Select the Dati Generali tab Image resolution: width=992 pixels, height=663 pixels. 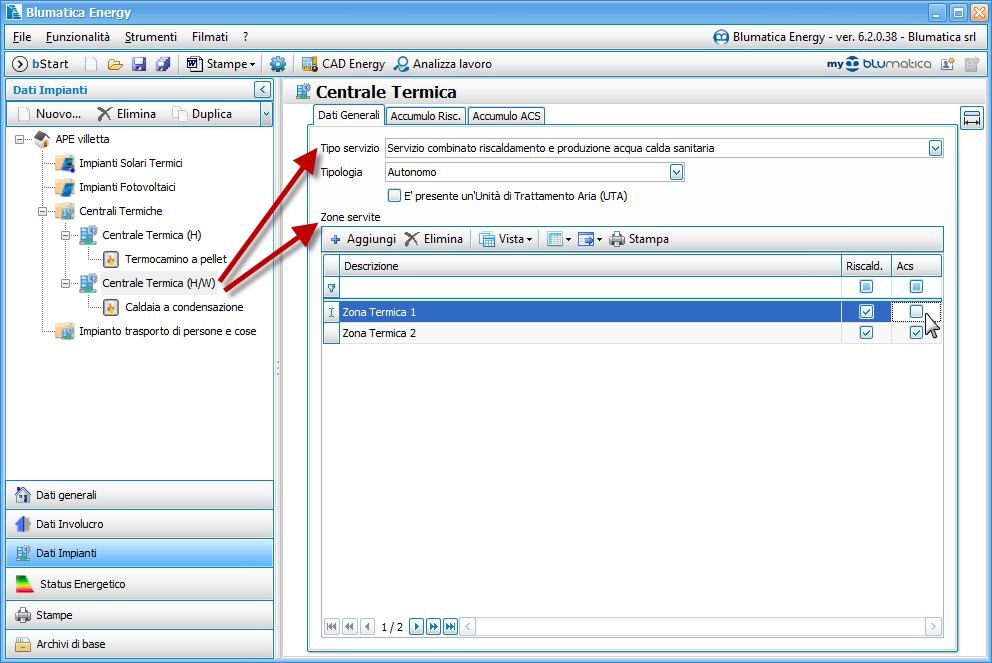[x=349, y=115]
